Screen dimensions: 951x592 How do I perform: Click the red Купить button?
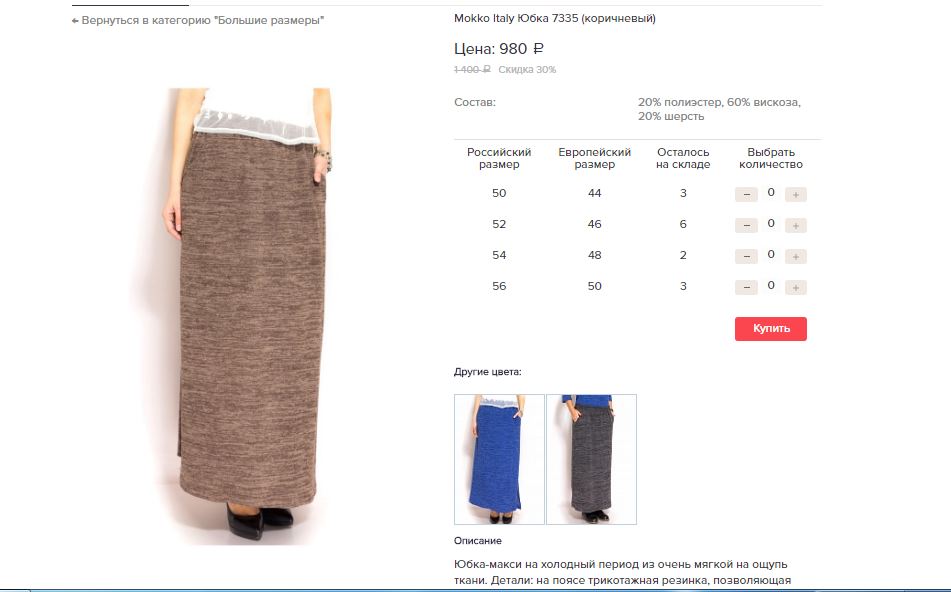click(771, 329)
